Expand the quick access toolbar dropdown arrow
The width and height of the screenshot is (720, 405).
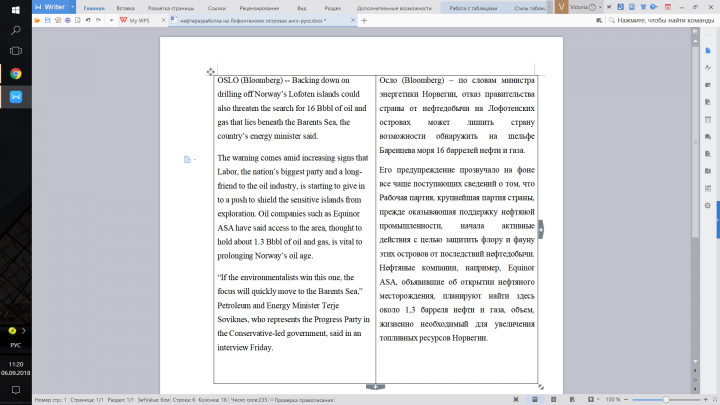[x=111, y=21]
